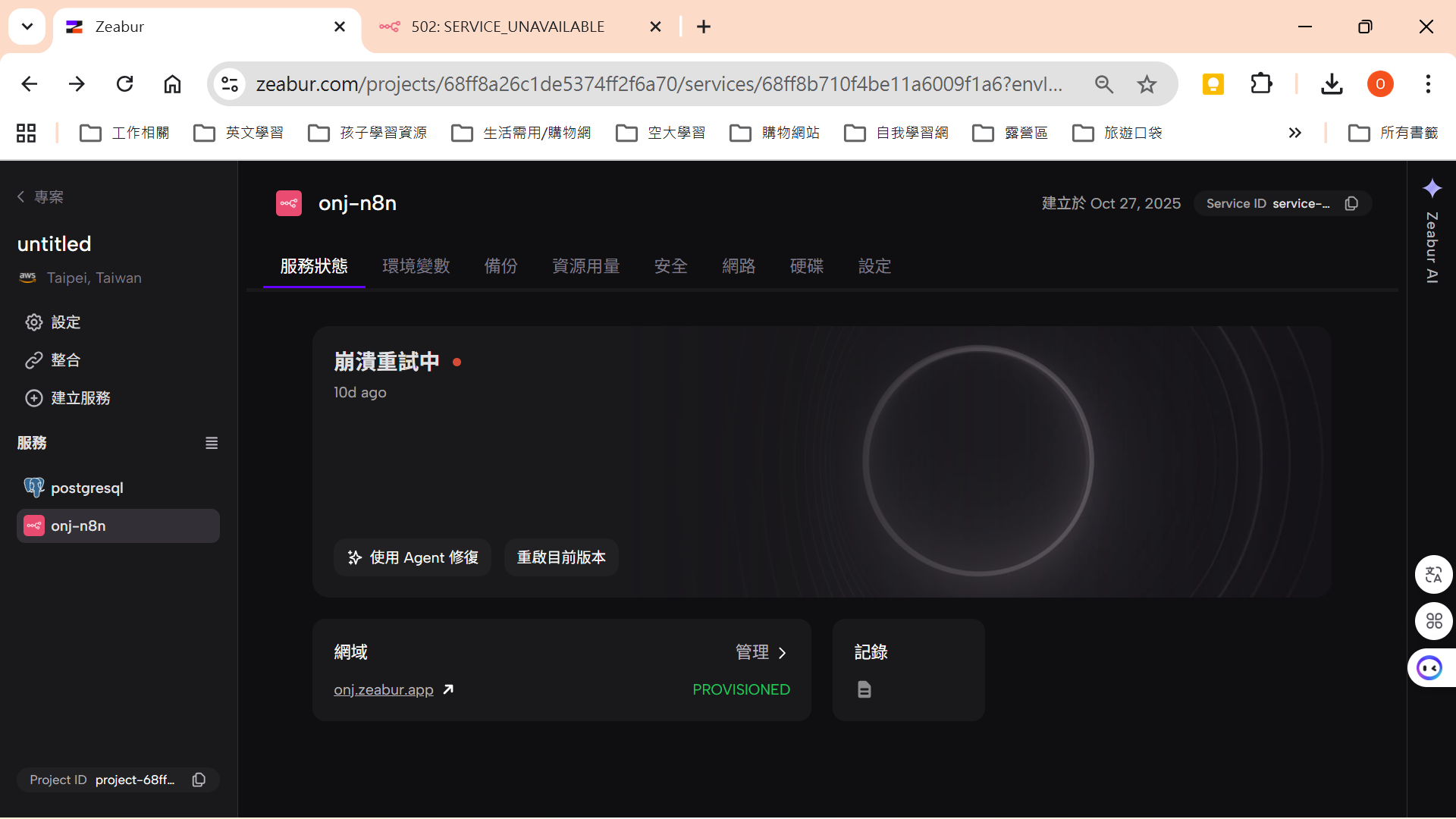The height and width of the screenshot is (819, 1456).
Task: Open 整合 integrations via the link icon
Action: tap(33, 360)
